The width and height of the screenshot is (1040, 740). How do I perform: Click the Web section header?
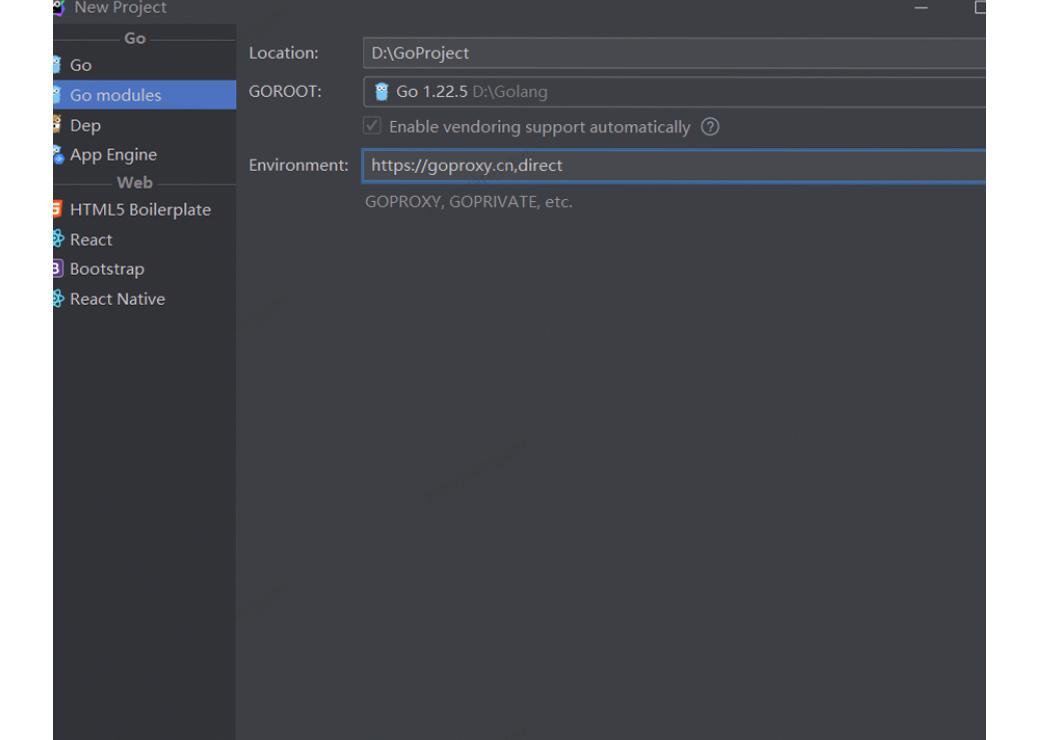tap(135, 182)
